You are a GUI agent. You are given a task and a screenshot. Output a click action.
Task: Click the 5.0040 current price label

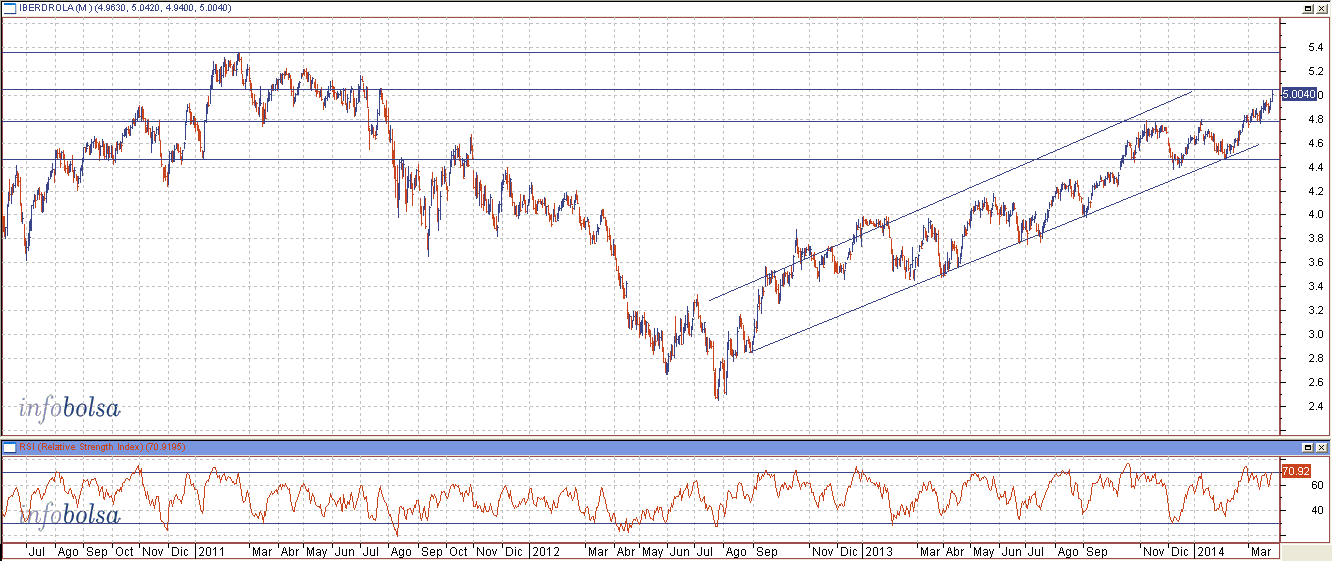1298,94
